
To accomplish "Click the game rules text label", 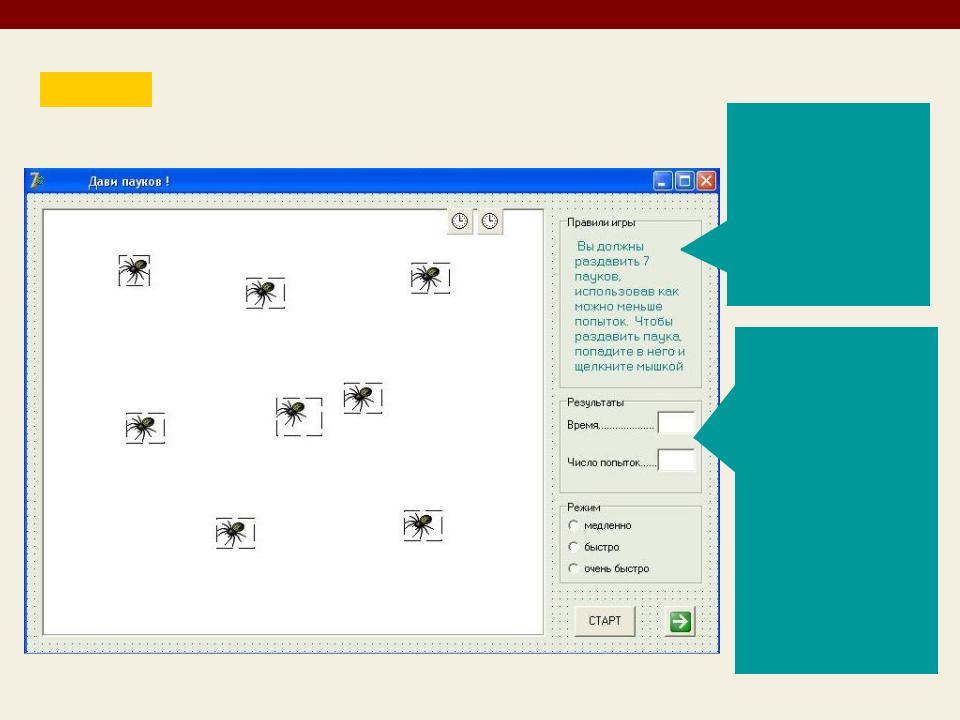I will [629, 306].
